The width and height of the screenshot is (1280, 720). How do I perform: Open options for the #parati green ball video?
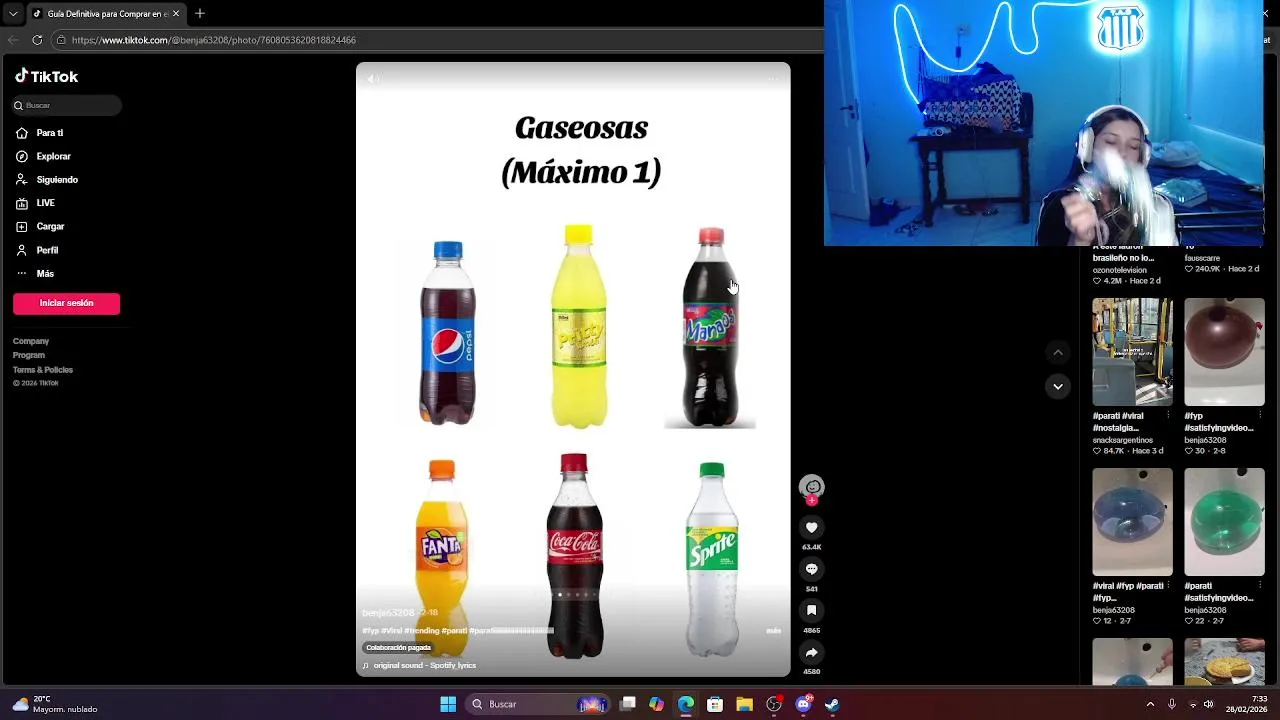pos(1260,586)
